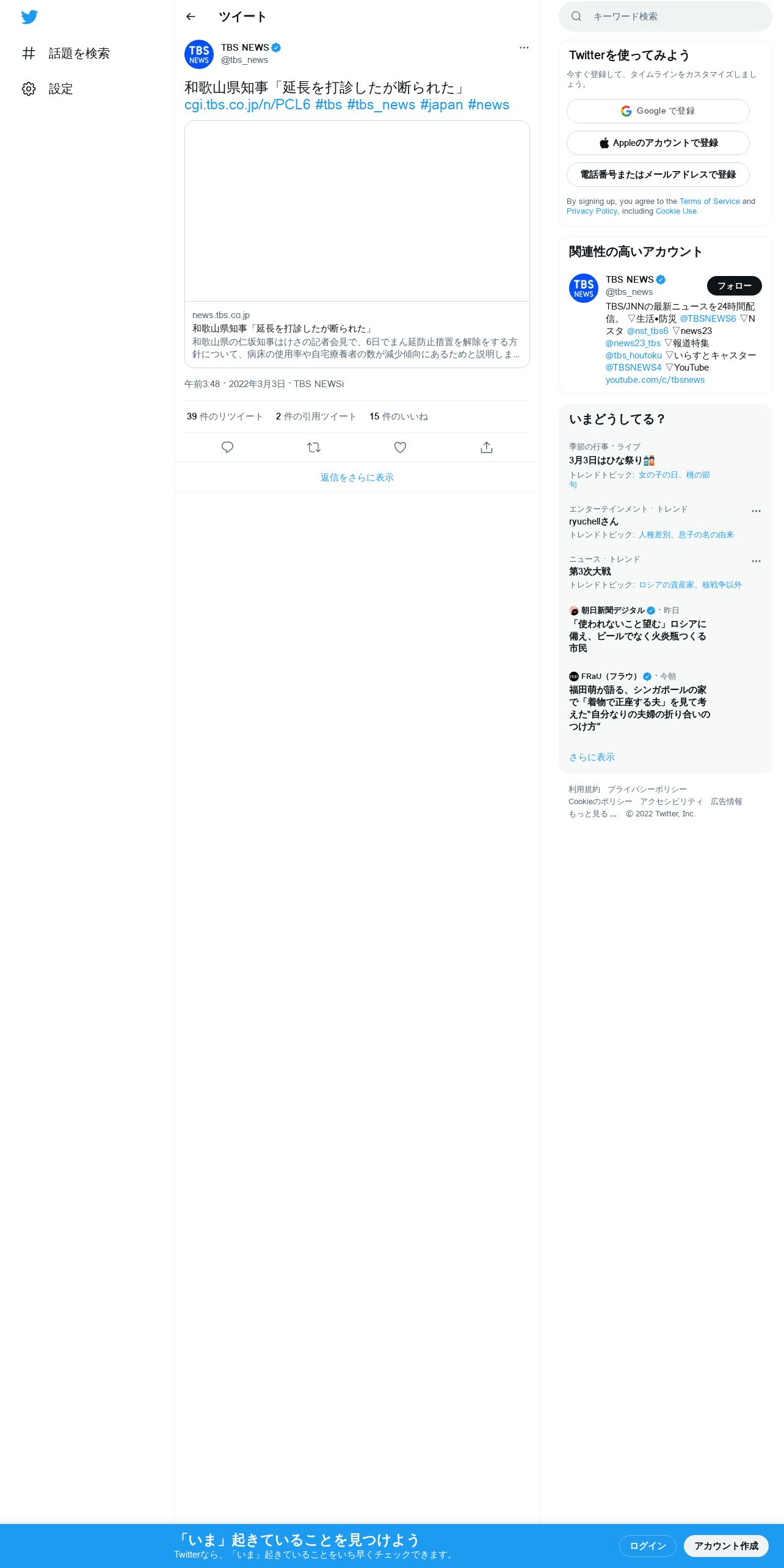Open topic 女の子の日
Screen dimensions: 784x1568
pyautogui.click(x=658, y=475)
